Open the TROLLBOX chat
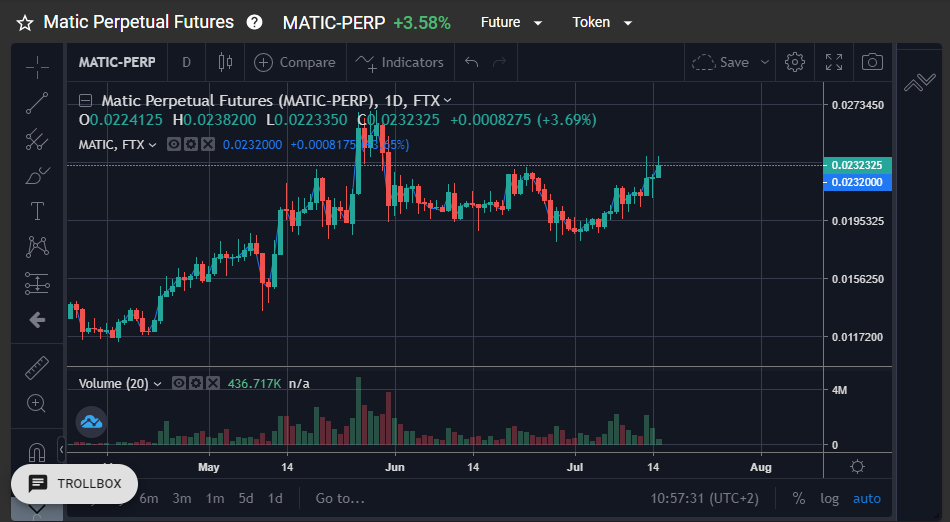This screenshot has height=522, width=950. 75,483
